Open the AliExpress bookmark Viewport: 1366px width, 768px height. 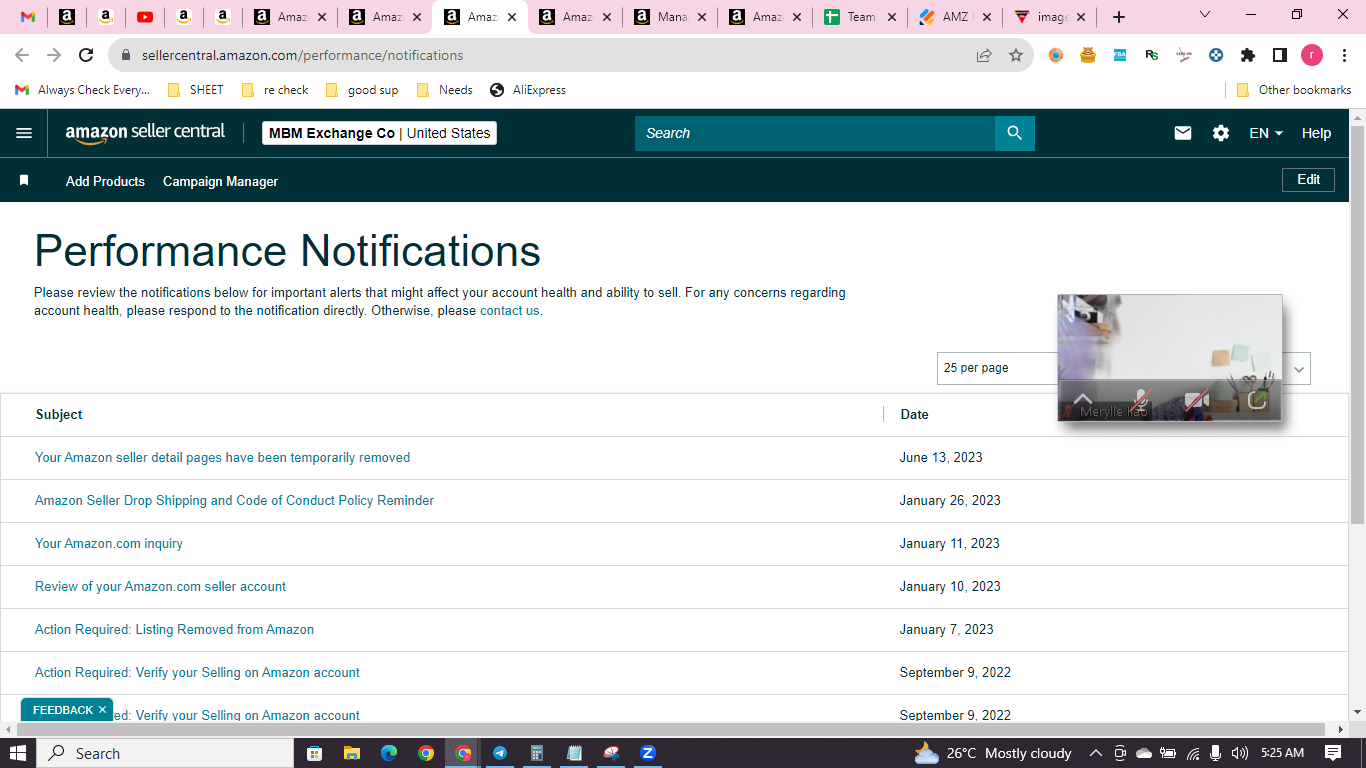(x=528, y=90)
